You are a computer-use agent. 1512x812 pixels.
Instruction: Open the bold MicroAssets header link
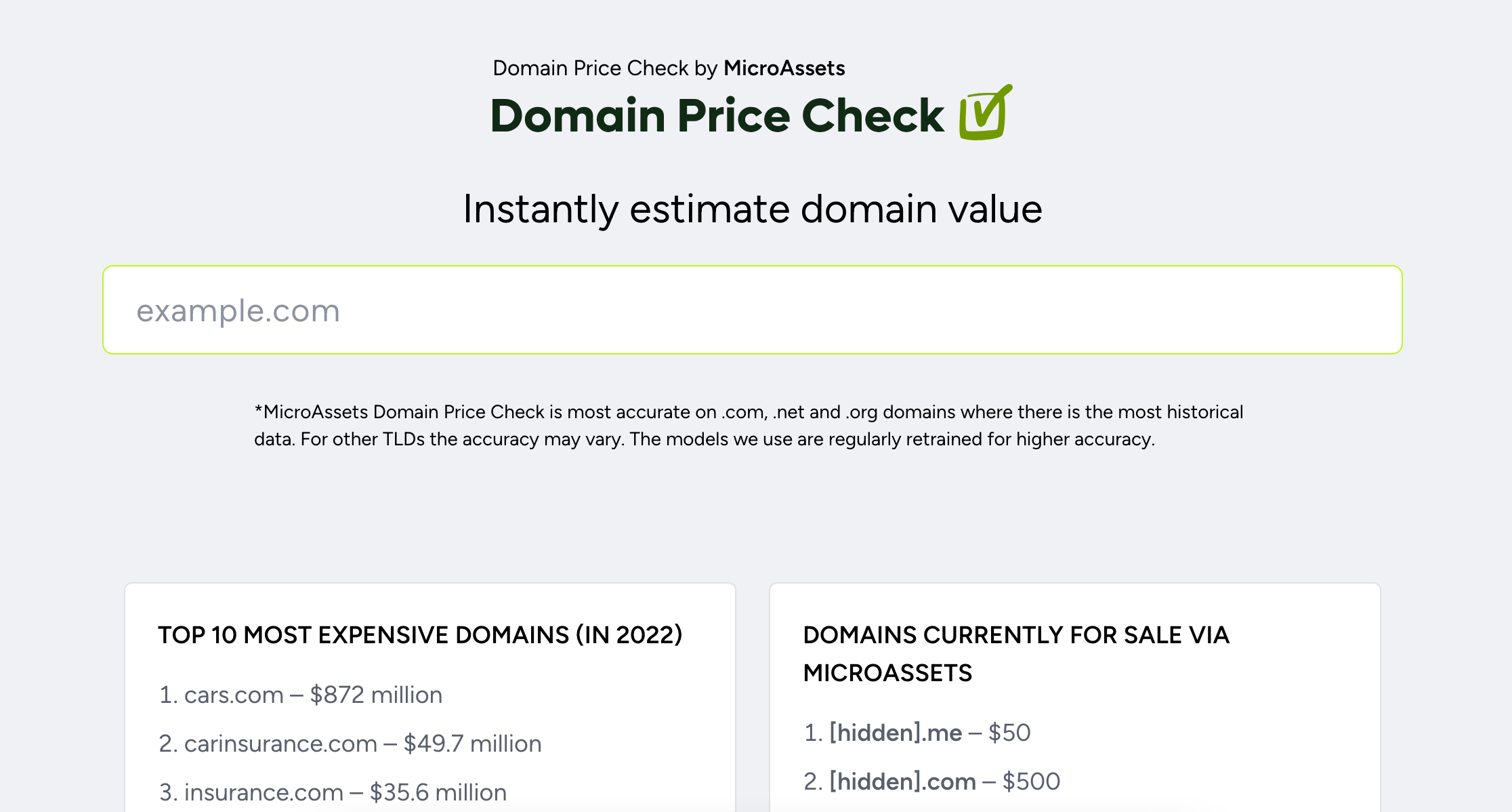tap(784, 68)
